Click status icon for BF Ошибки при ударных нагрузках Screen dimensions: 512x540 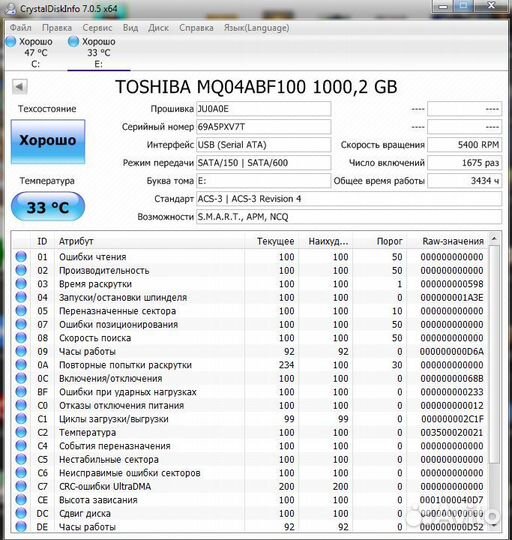21,392
